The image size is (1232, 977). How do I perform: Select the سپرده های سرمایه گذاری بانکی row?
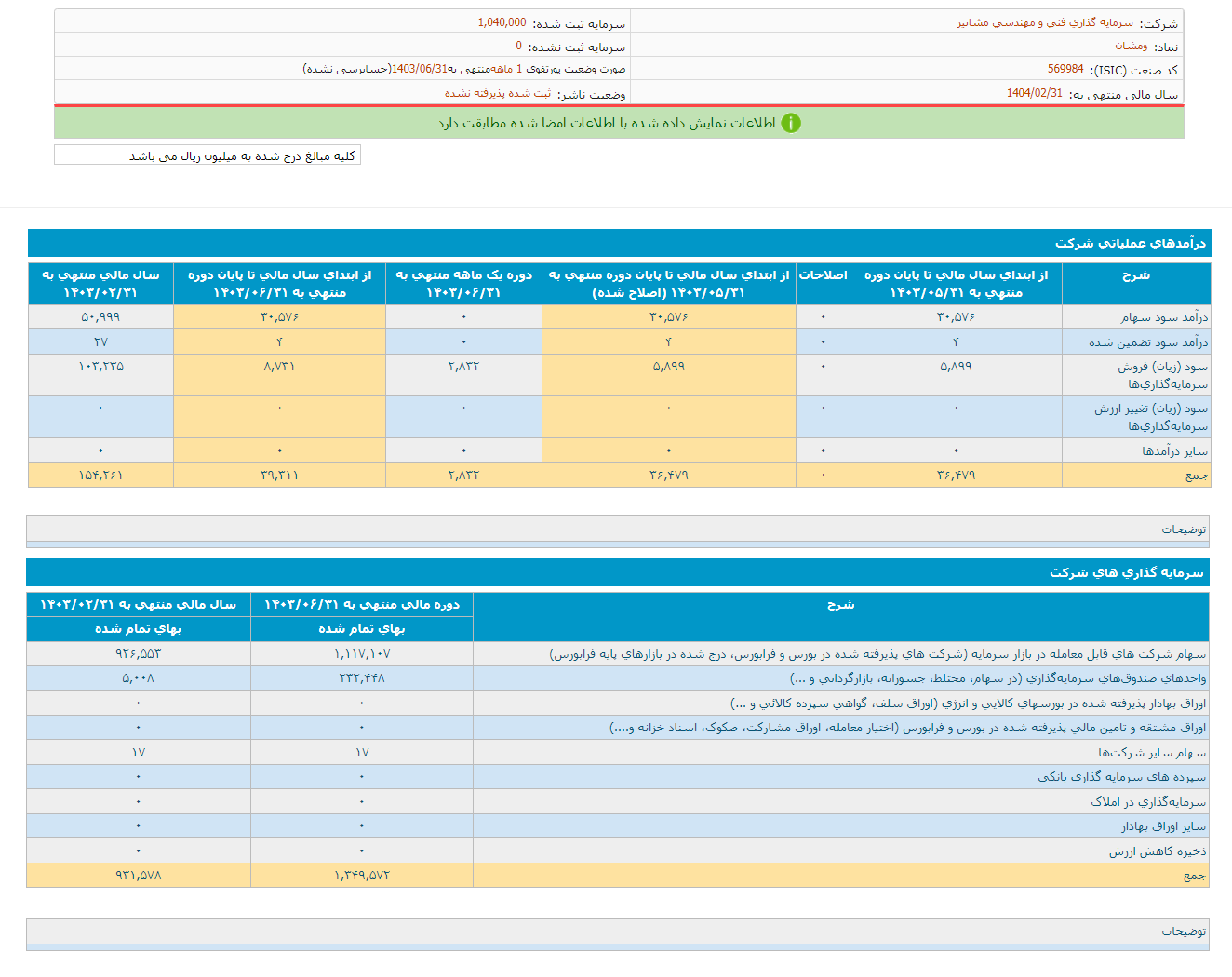click(x=1121, y=776)
